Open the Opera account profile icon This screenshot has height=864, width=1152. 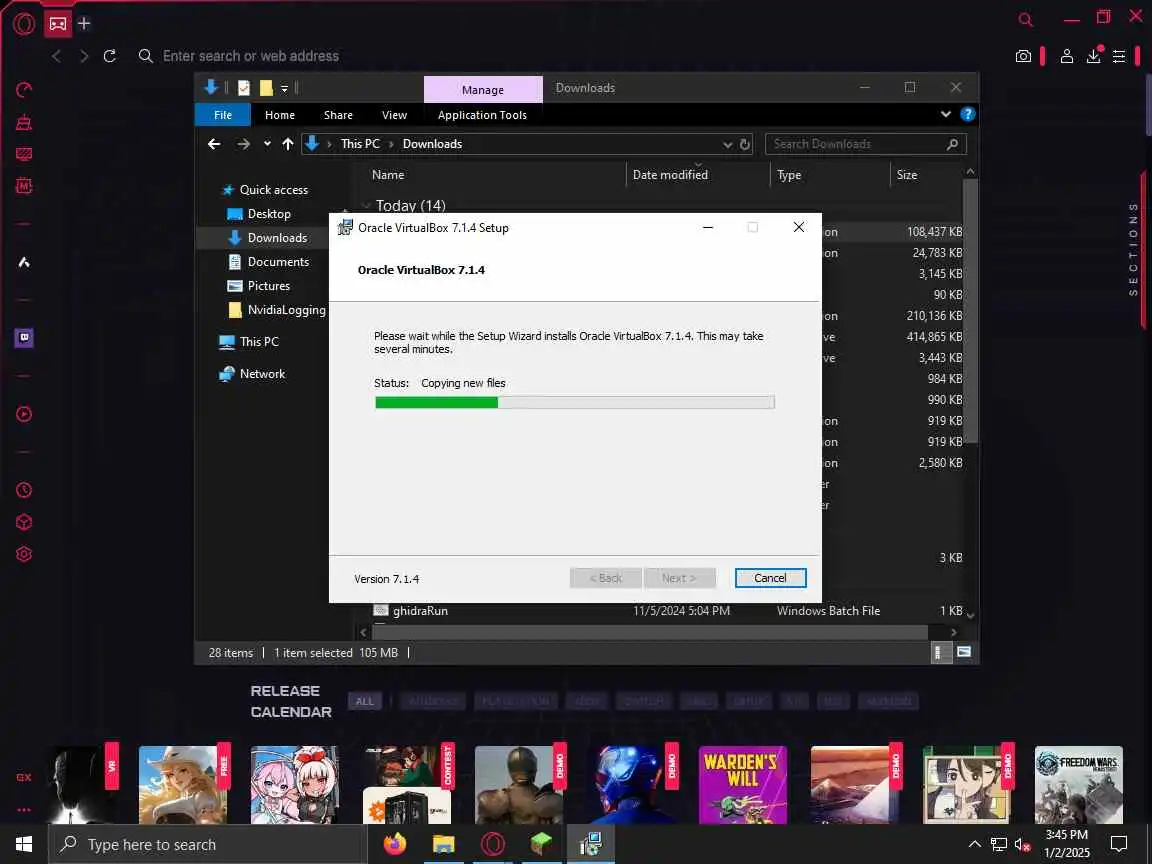point(1067,56)
